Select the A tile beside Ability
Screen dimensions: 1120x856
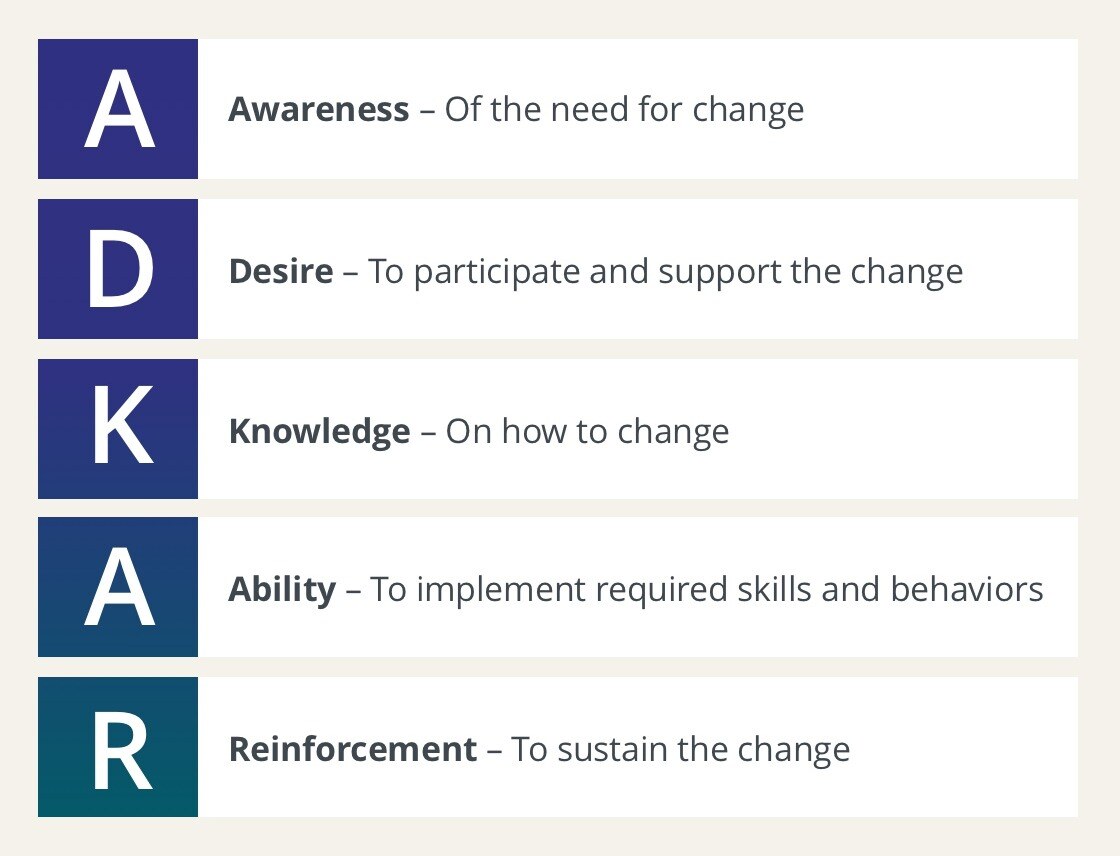(118, 587)
